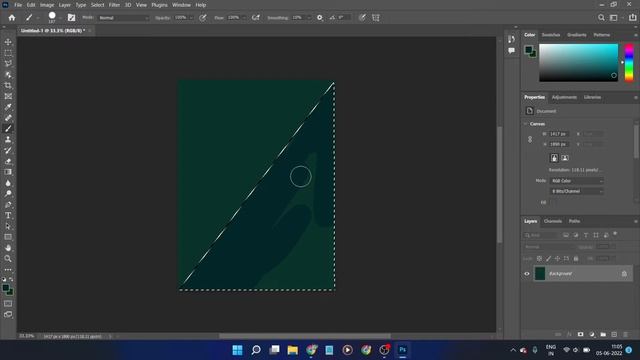Open the brush settings panel icon
The image size is (640, 360).
point(71,18)
